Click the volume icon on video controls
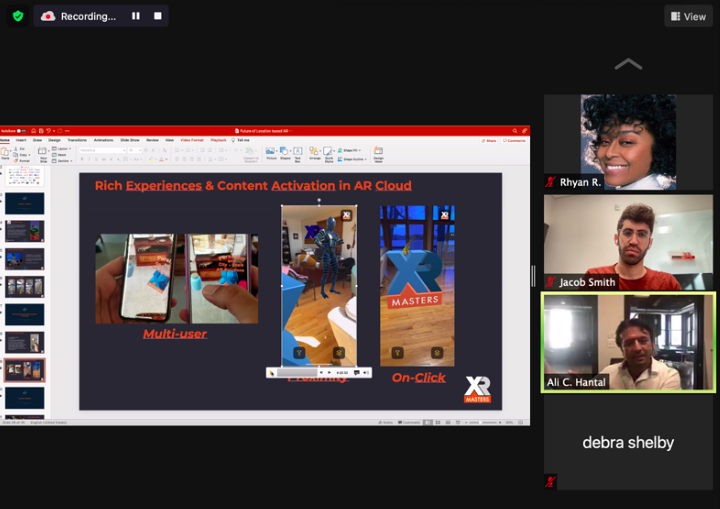 (366, 373)
